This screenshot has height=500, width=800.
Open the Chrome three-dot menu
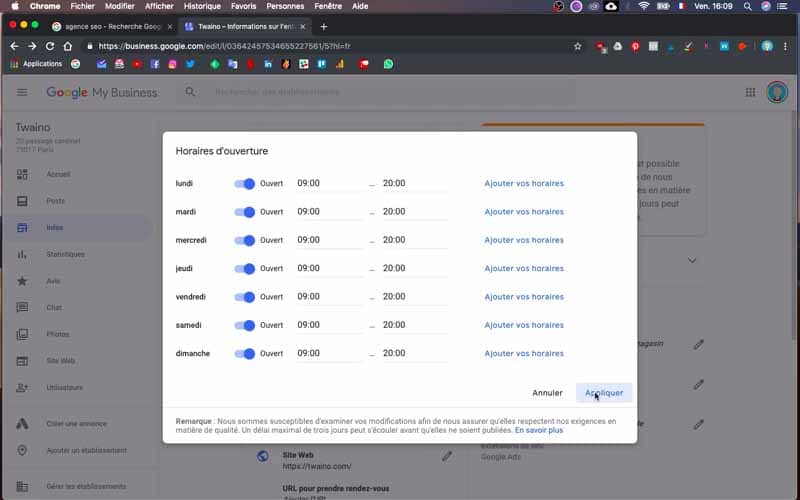[785, 46]
